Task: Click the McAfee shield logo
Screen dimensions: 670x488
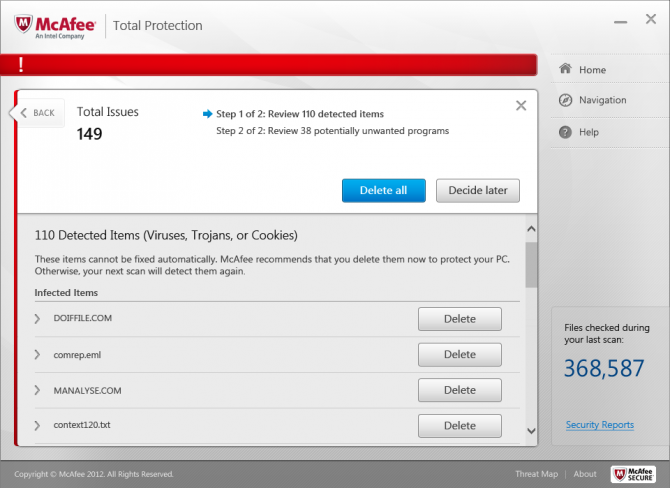Action: [23, 24]
